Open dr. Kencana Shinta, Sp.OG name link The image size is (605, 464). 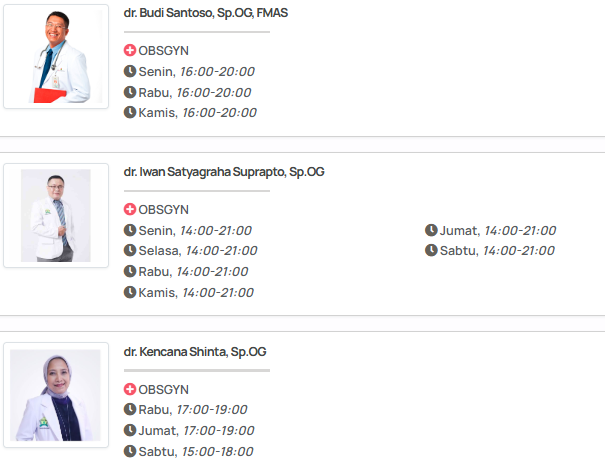point(195,352)
